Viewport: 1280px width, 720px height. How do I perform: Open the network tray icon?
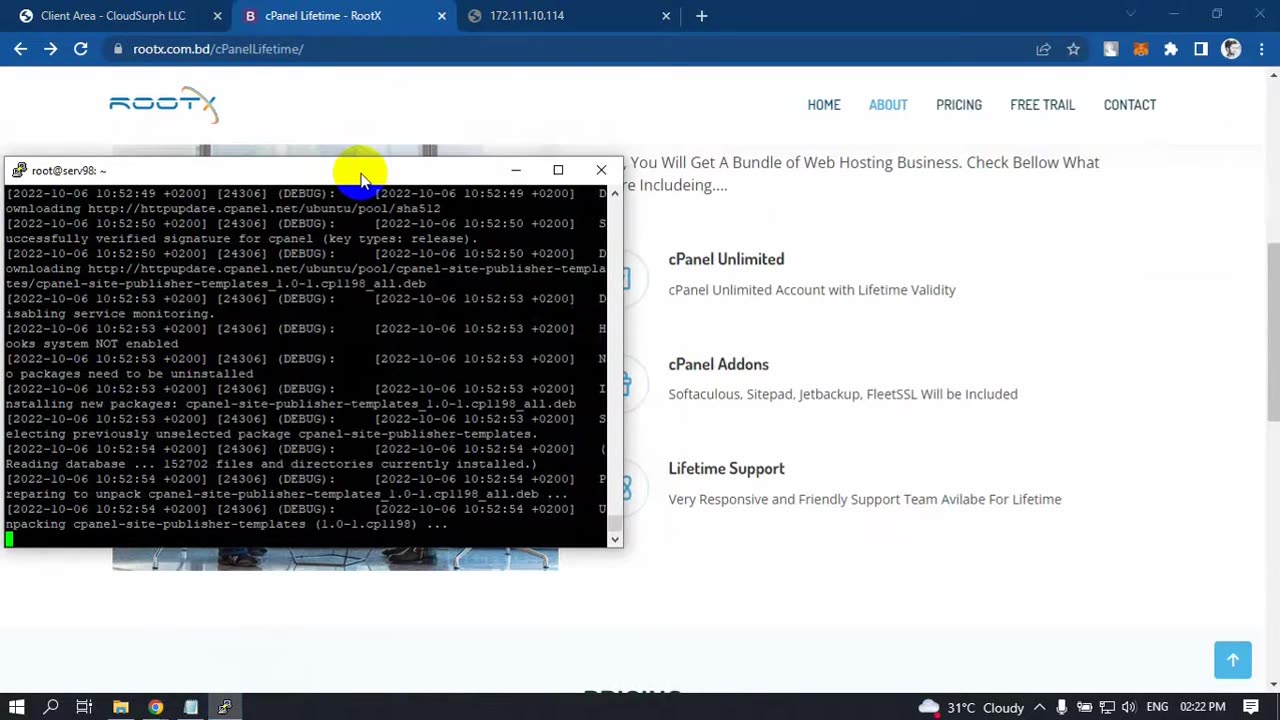point(1107,707)
